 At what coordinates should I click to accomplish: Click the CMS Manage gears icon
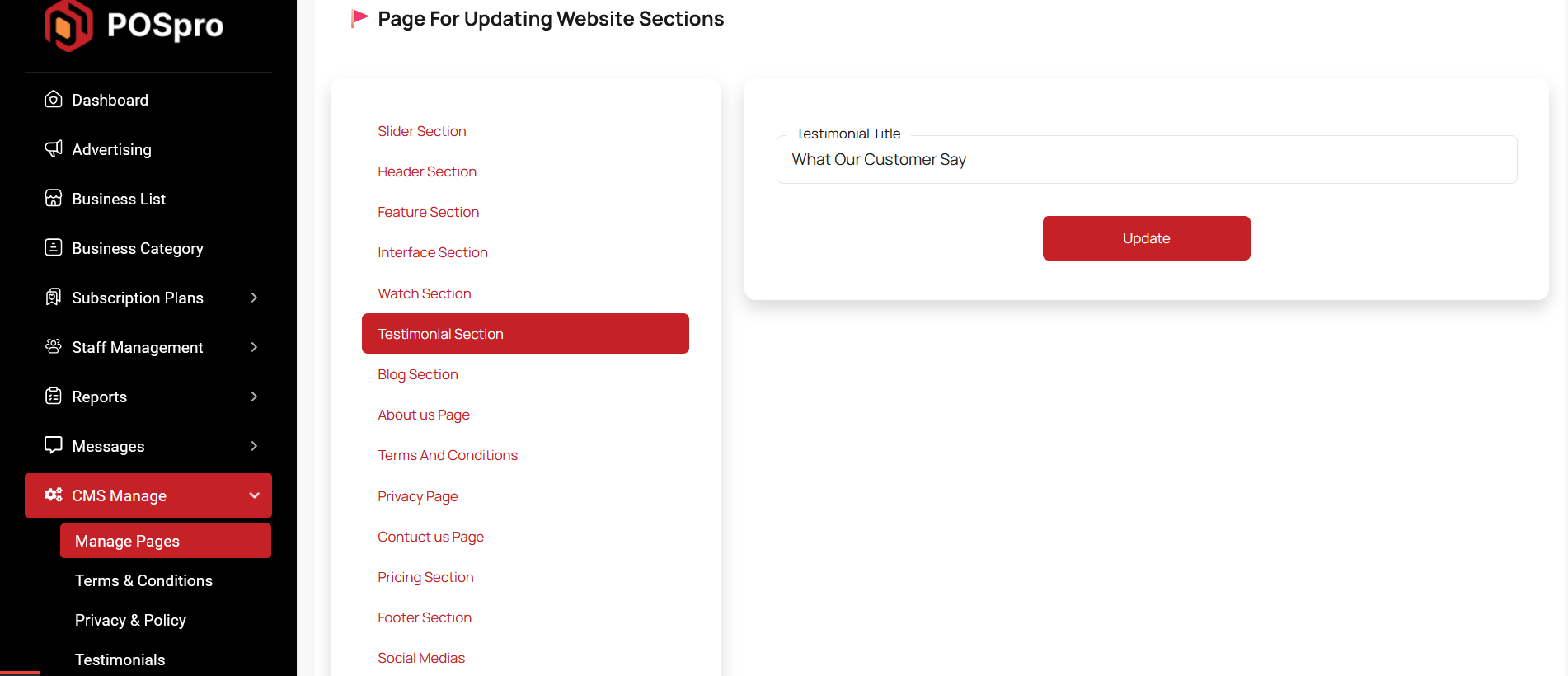point(54,495)
